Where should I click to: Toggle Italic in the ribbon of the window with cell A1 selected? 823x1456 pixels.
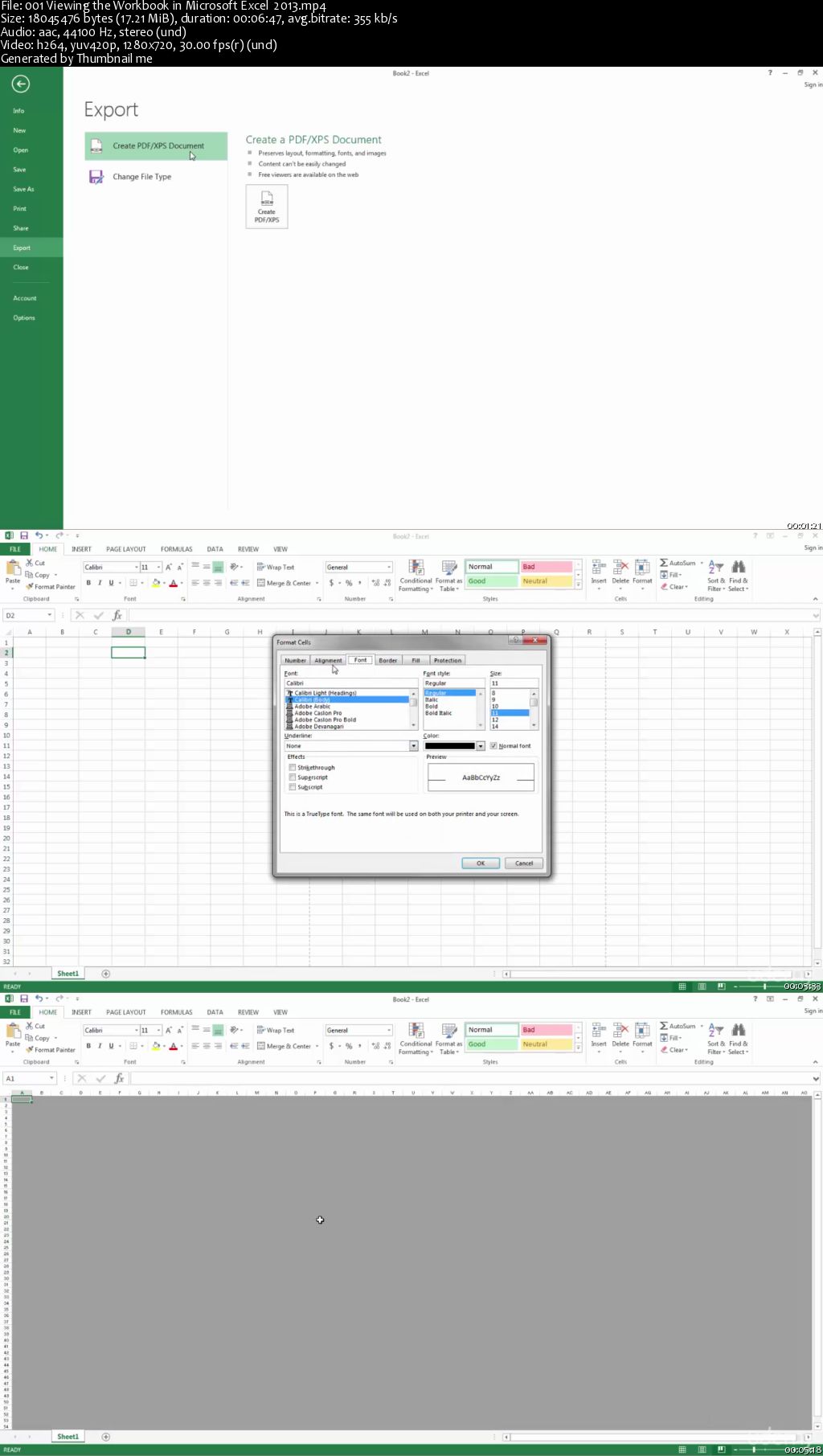point(100,1046)
